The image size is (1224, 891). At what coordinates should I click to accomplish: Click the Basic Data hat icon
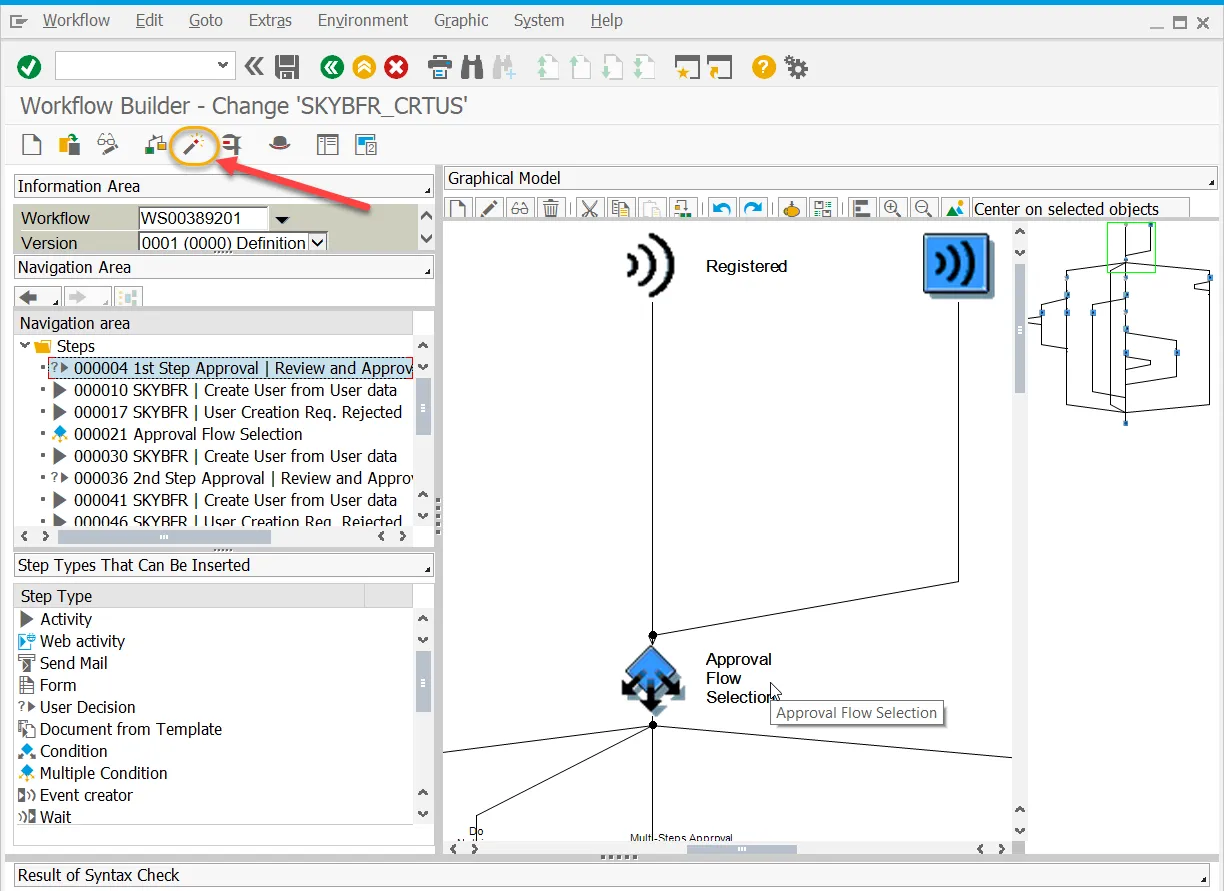[280, 145]
